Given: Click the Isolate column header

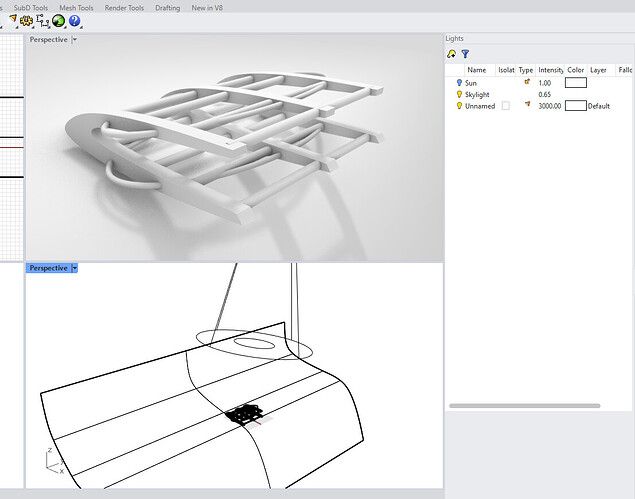Looking at the screenshot, I should [506, 70].
